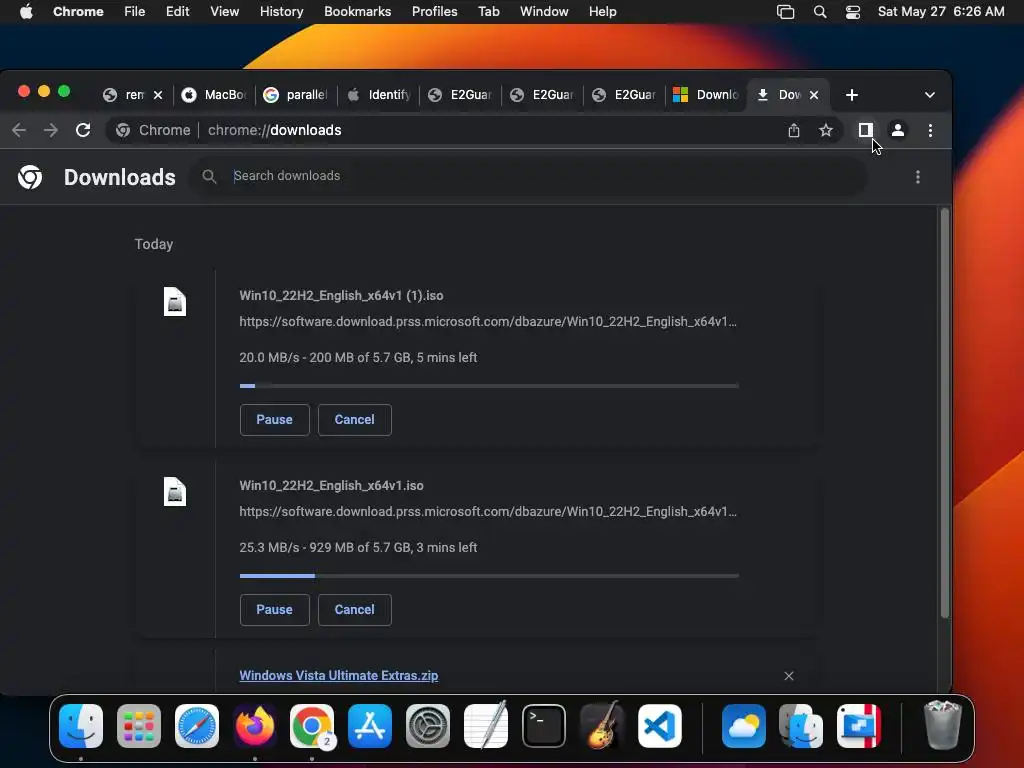The height and width of the screenshot is (768, 1024).
Task: Open Google Chrome from the Dock
Action: [312, 726]
